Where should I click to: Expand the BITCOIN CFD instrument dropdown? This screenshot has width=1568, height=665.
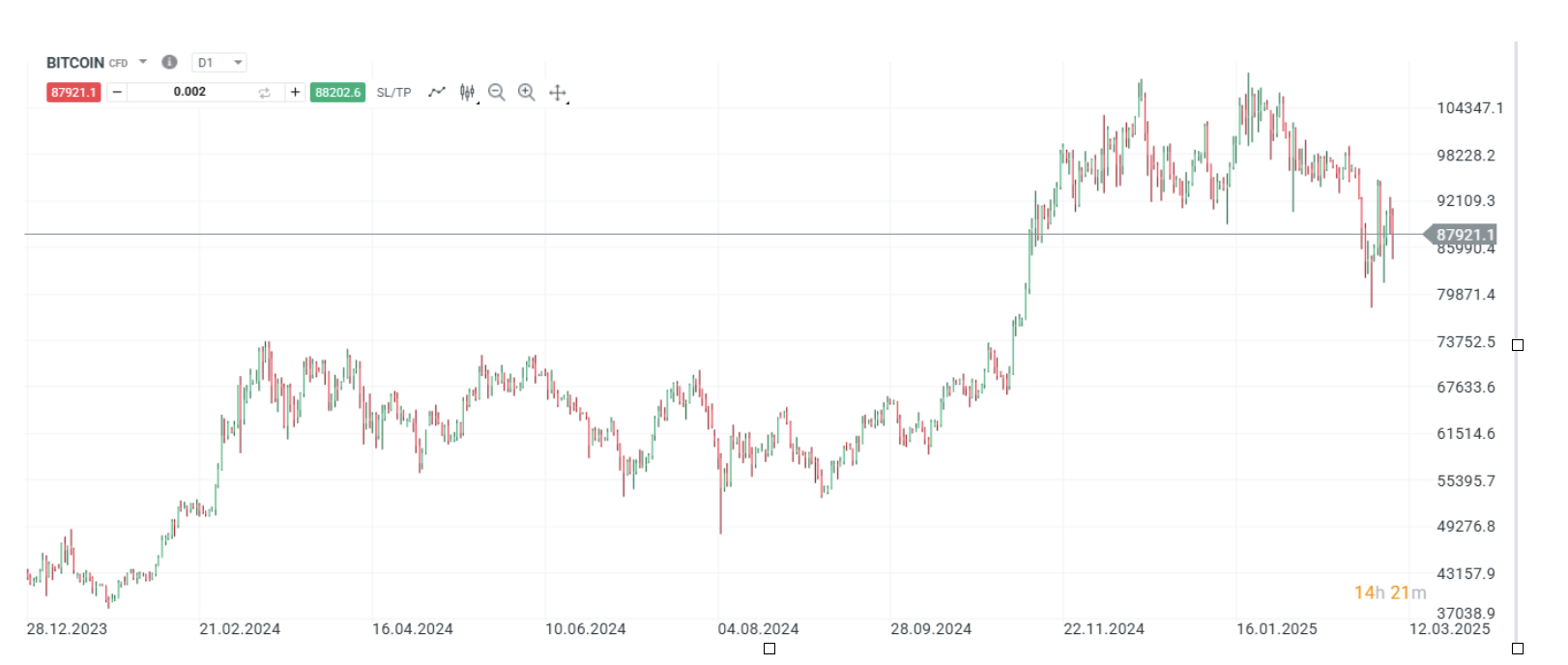tap(143, 62)
